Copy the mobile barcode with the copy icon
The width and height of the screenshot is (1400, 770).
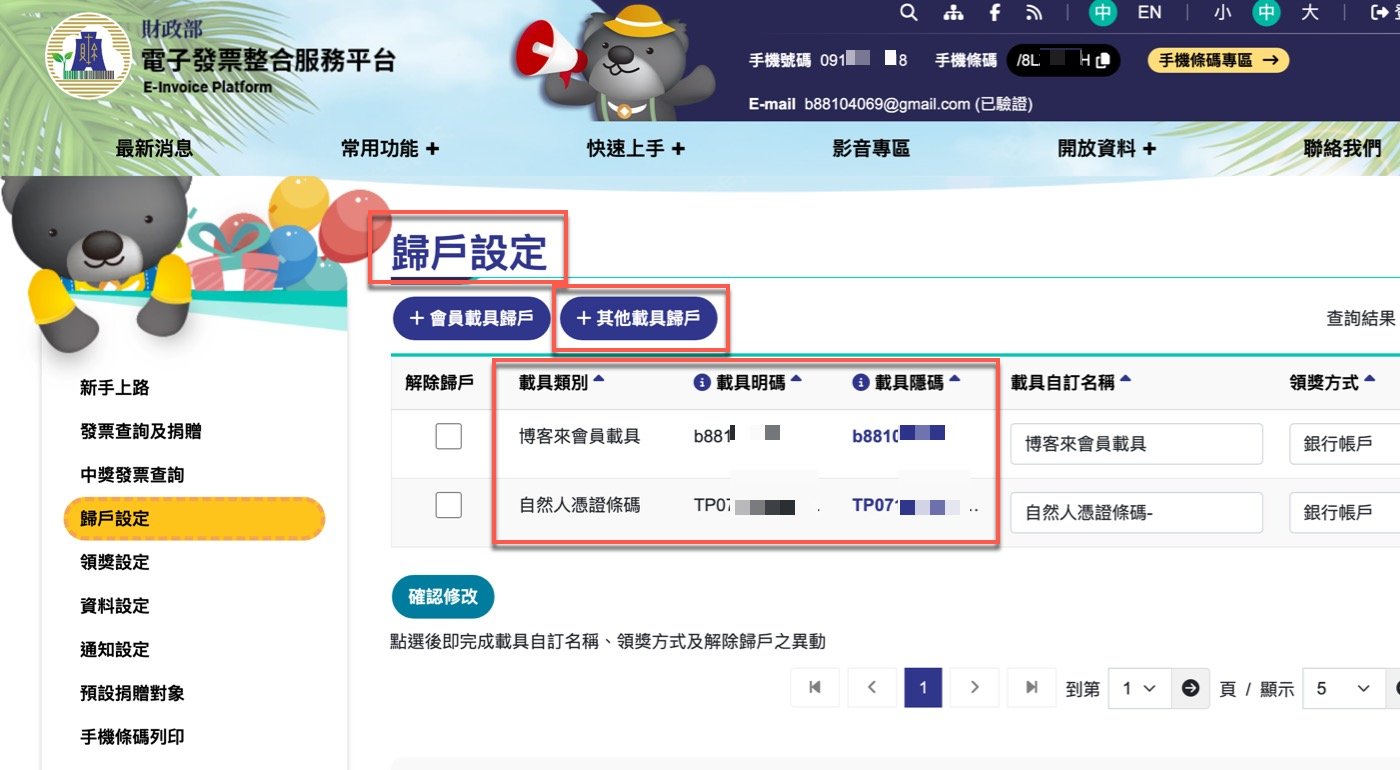tap(1102, 61)
